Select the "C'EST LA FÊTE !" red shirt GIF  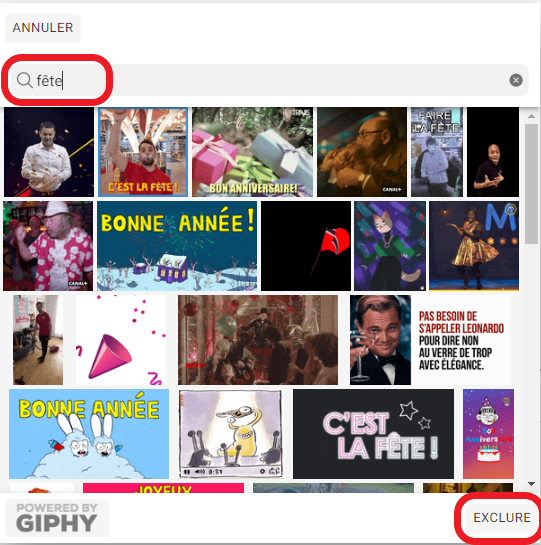pyautogui.click(x=143, y=152)
